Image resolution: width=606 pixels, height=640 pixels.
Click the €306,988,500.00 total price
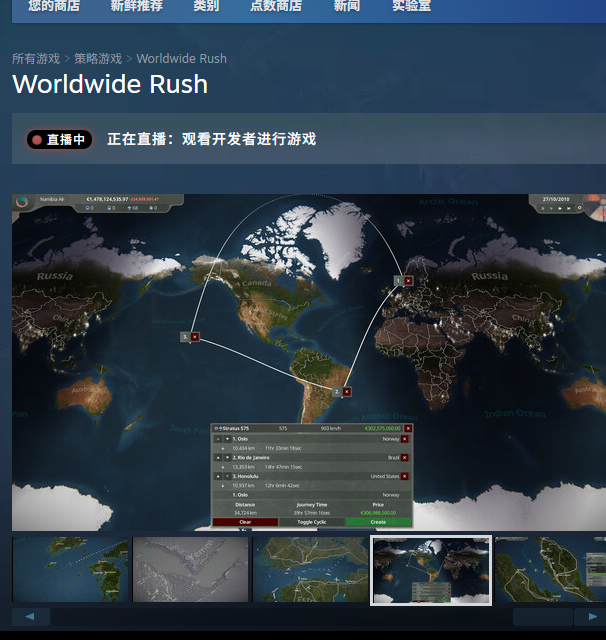[378, 513]
